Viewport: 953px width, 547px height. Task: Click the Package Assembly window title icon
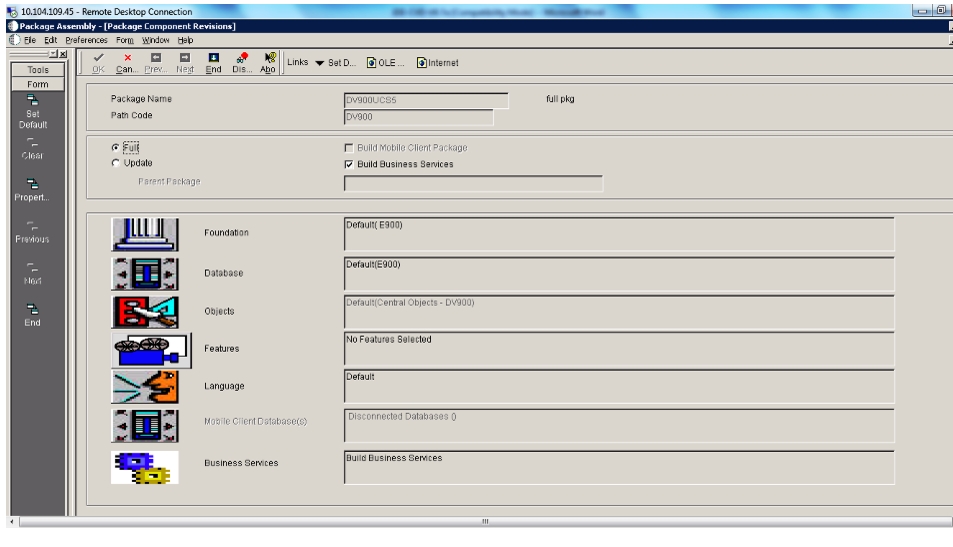[x=13, y=26]
